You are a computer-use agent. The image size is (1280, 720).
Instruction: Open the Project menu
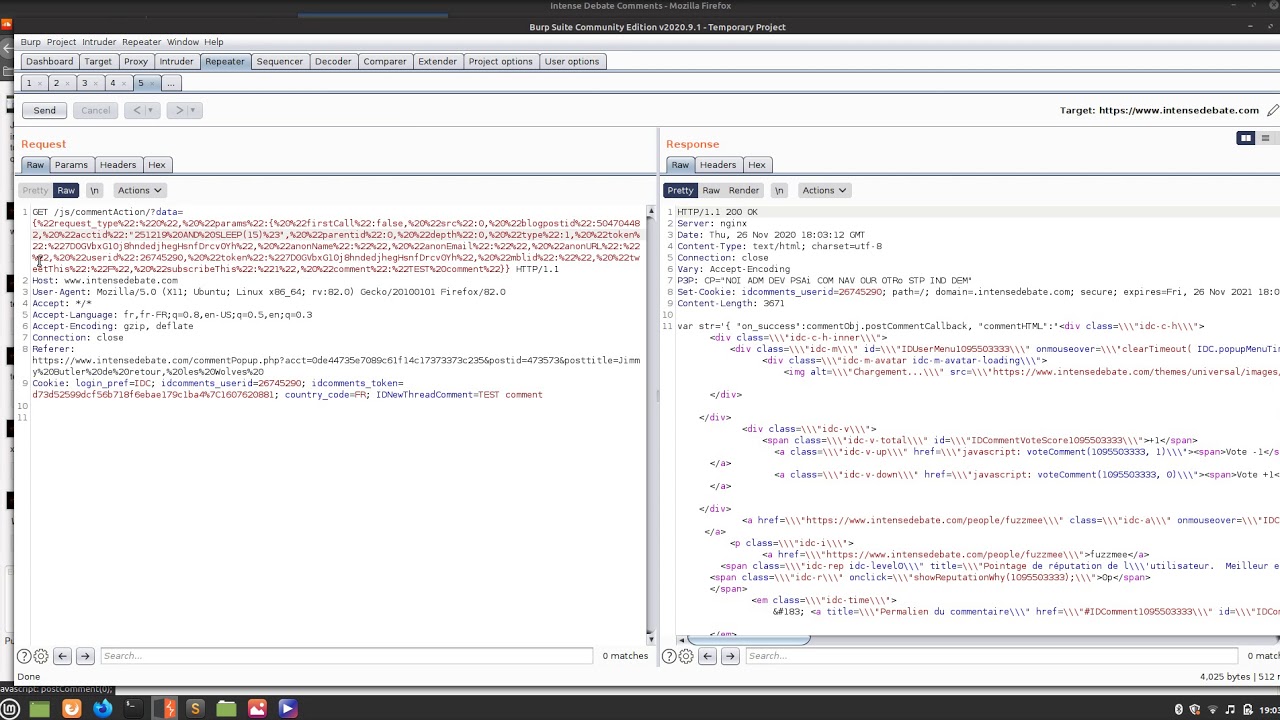pos(61,42)
